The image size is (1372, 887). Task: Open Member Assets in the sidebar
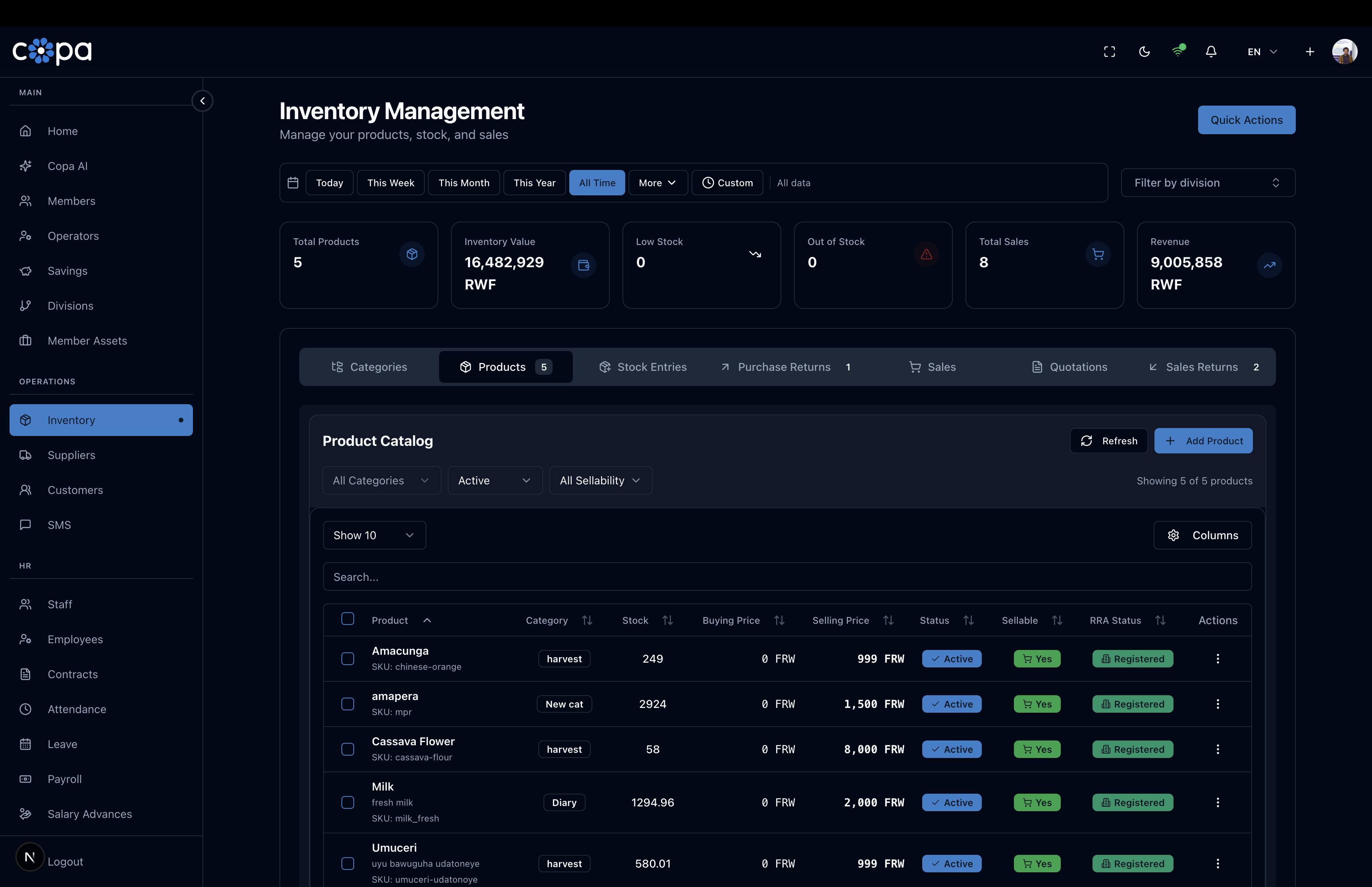click(101, 340)
